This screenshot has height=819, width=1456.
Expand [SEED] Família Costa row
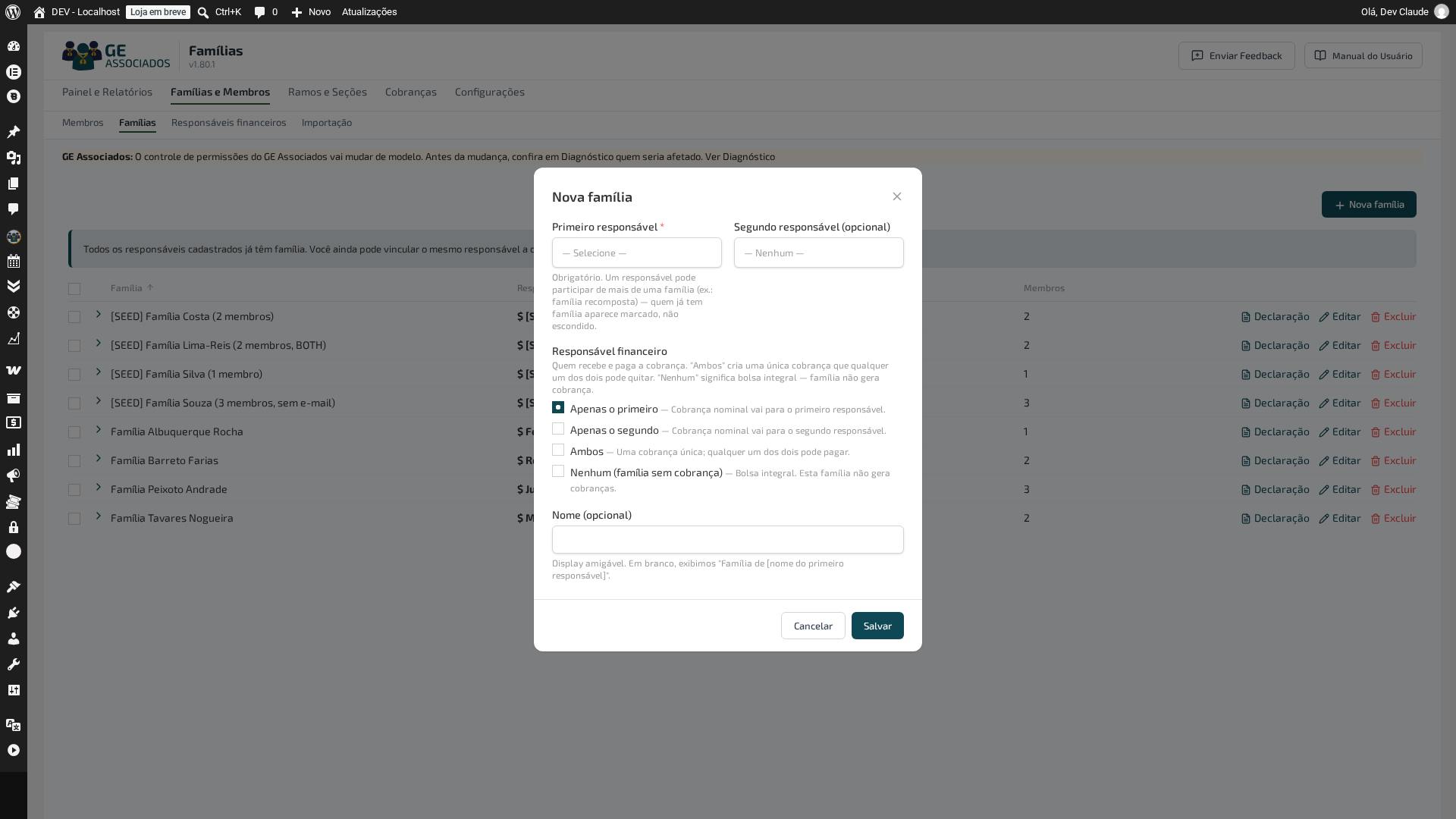[x=99, y=315]
